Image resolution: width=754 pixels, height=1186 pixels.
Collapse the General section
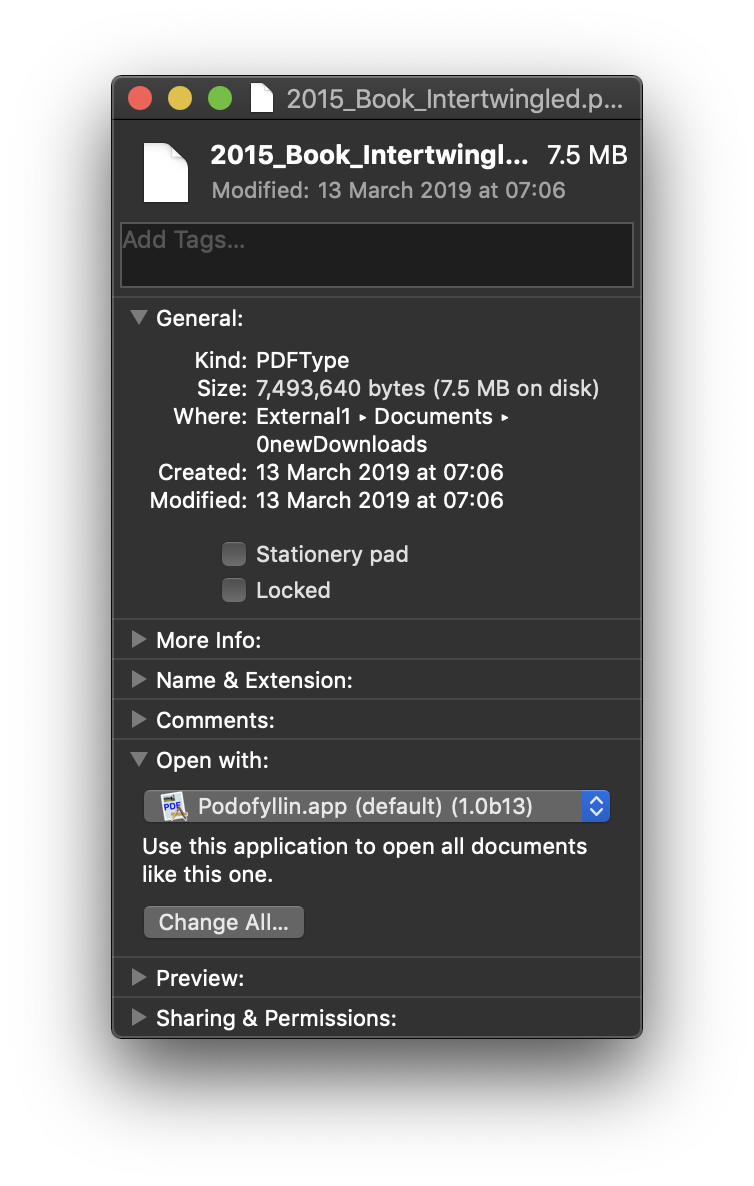[139, 318]
